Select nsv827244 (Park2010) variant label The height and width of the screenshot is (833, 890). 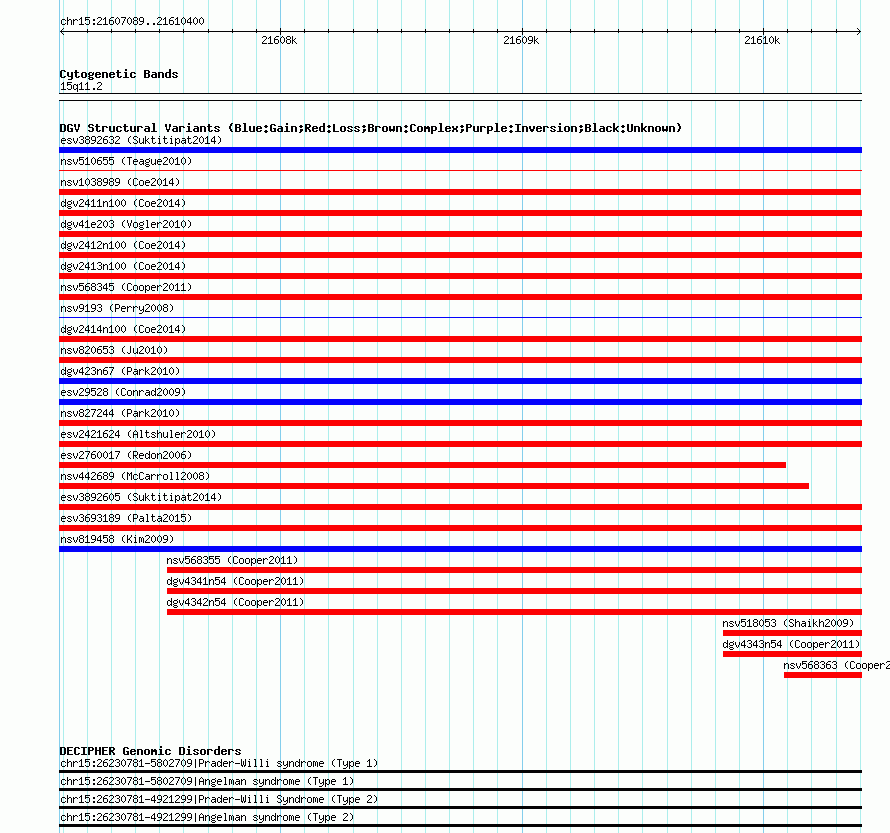(x=120, y=413)
